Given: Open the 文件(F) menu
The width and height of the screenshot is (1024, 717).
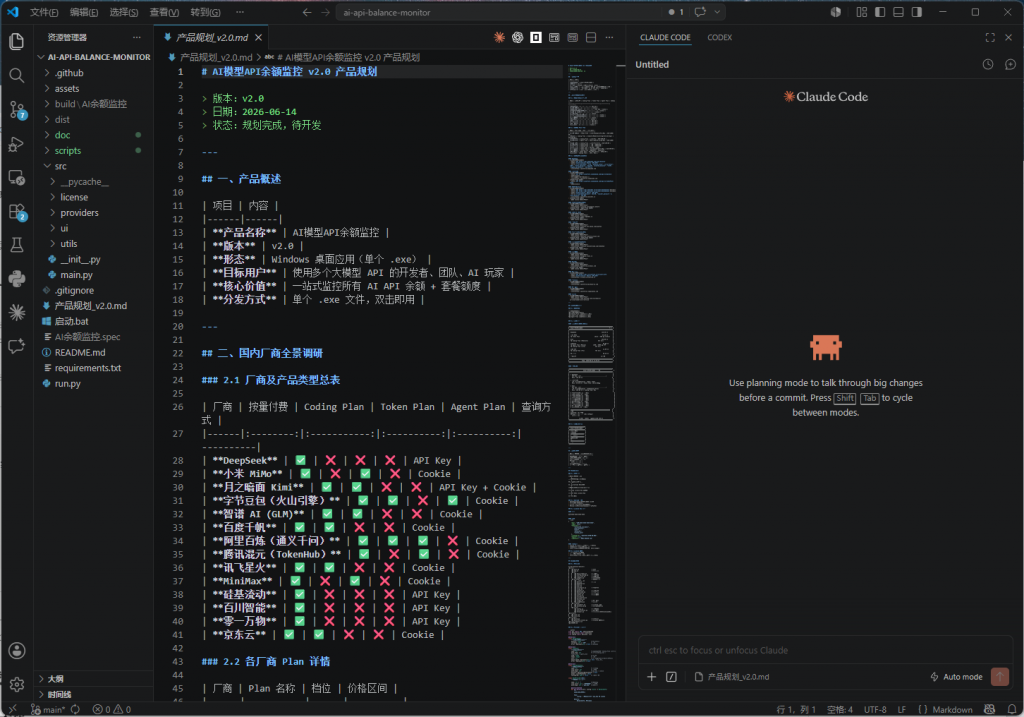Looking at the screenshot, I should [x=44, y=12].
